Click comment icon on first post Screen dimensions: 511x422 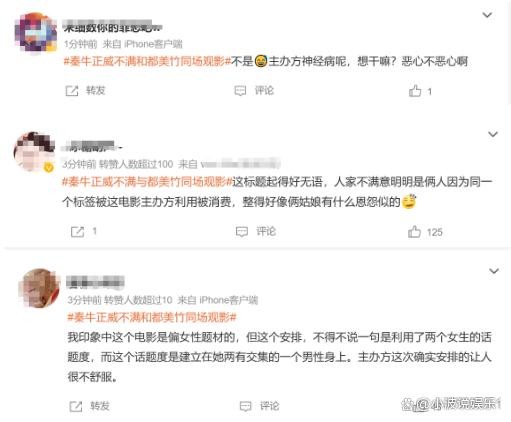pyautogui.click(x=240, y=91)
